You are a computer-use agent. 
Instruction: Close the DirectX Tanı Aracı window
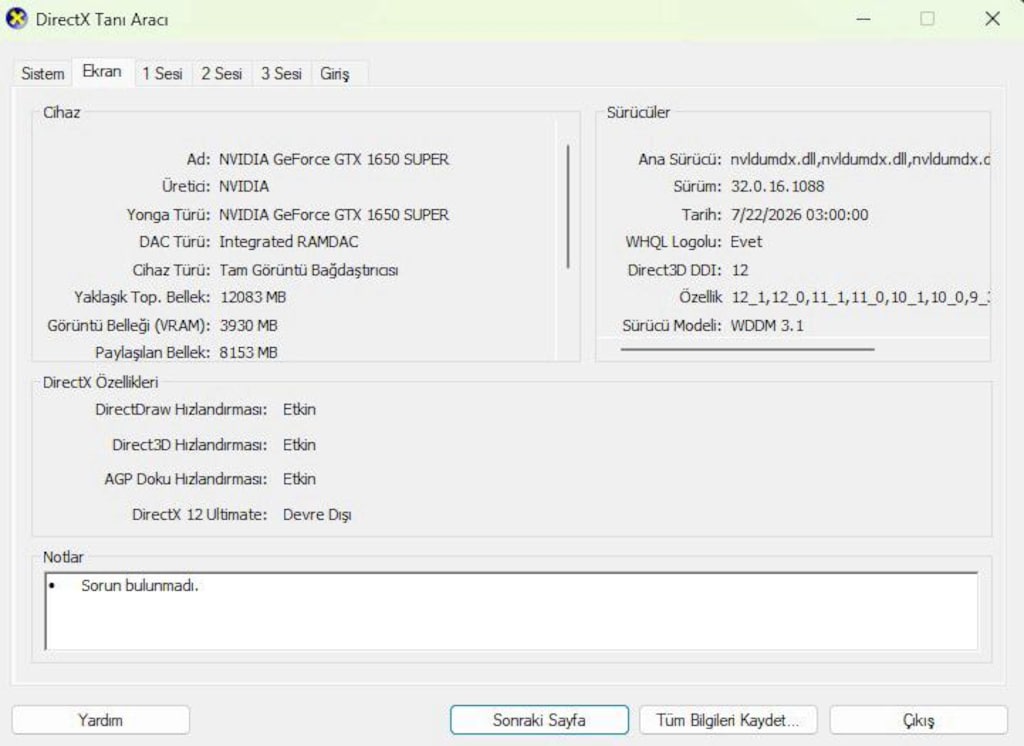click(992, 19)
